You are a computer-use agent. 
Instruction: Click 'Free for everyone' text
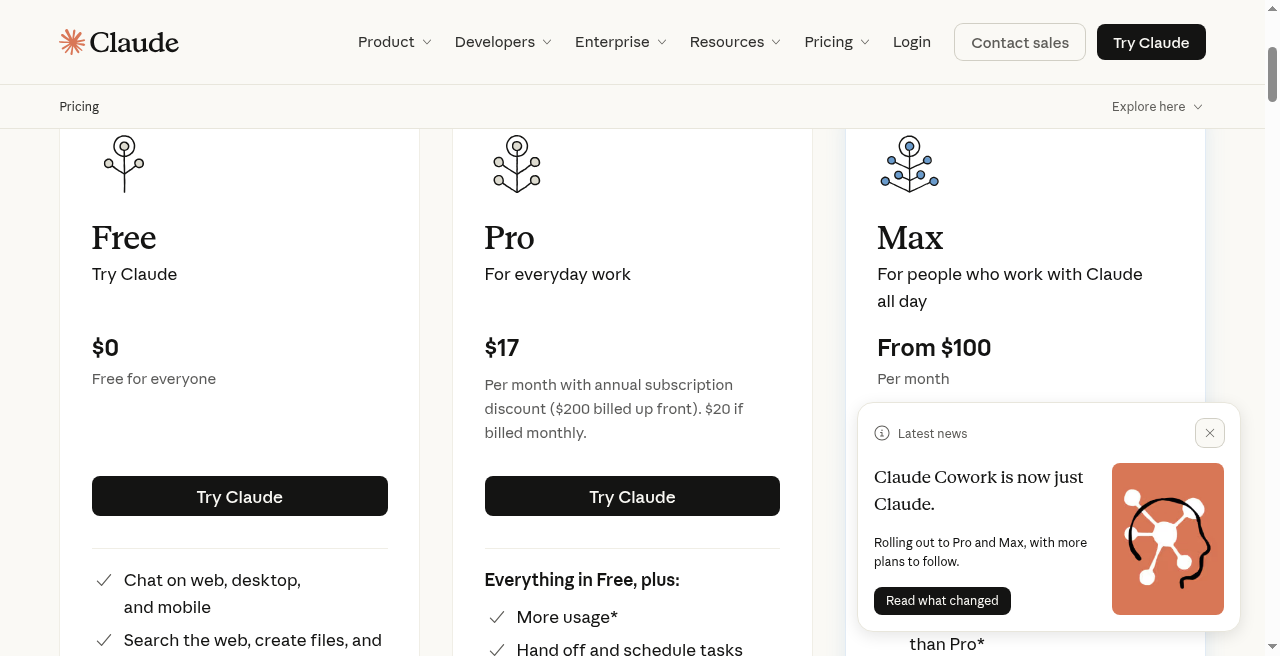[x=154, y=379]
